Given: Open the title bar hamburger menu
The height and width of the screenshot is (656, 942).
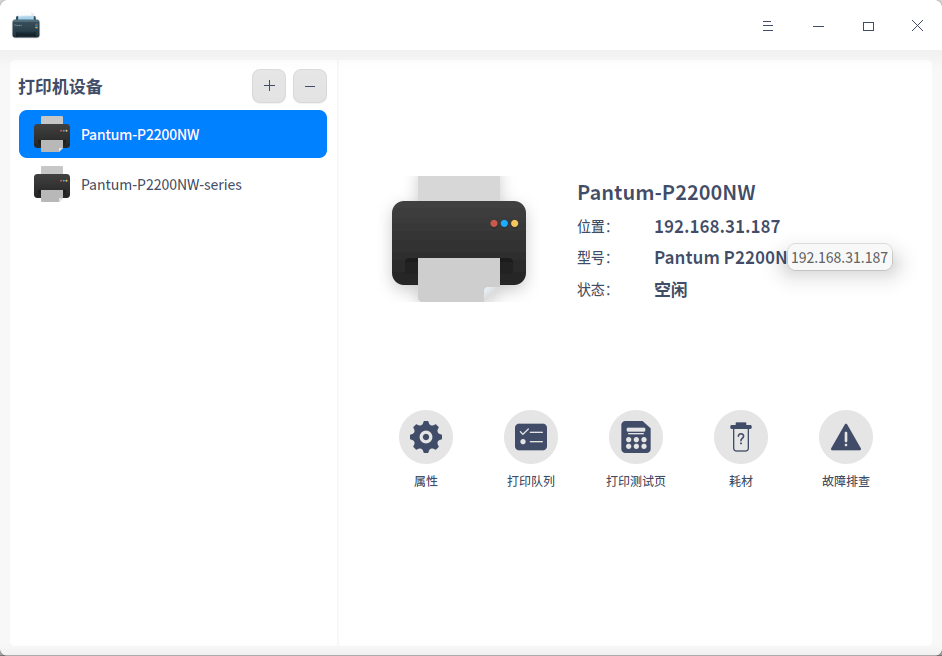Looking at the screenshot, I should tap(768, 26).
